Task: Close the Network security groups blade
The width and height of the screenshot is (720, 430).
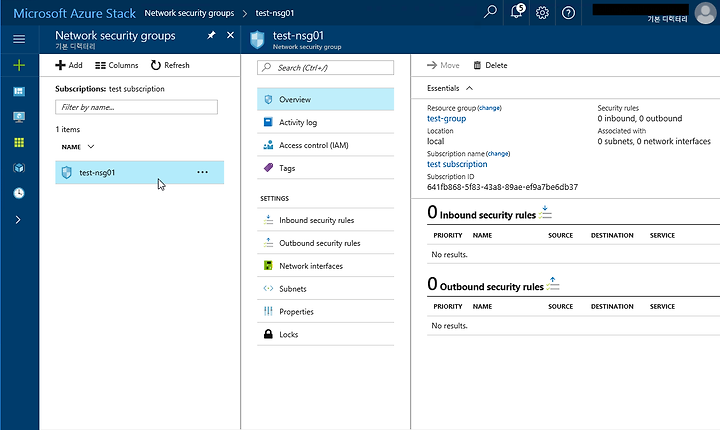Action: coord(231,35)
